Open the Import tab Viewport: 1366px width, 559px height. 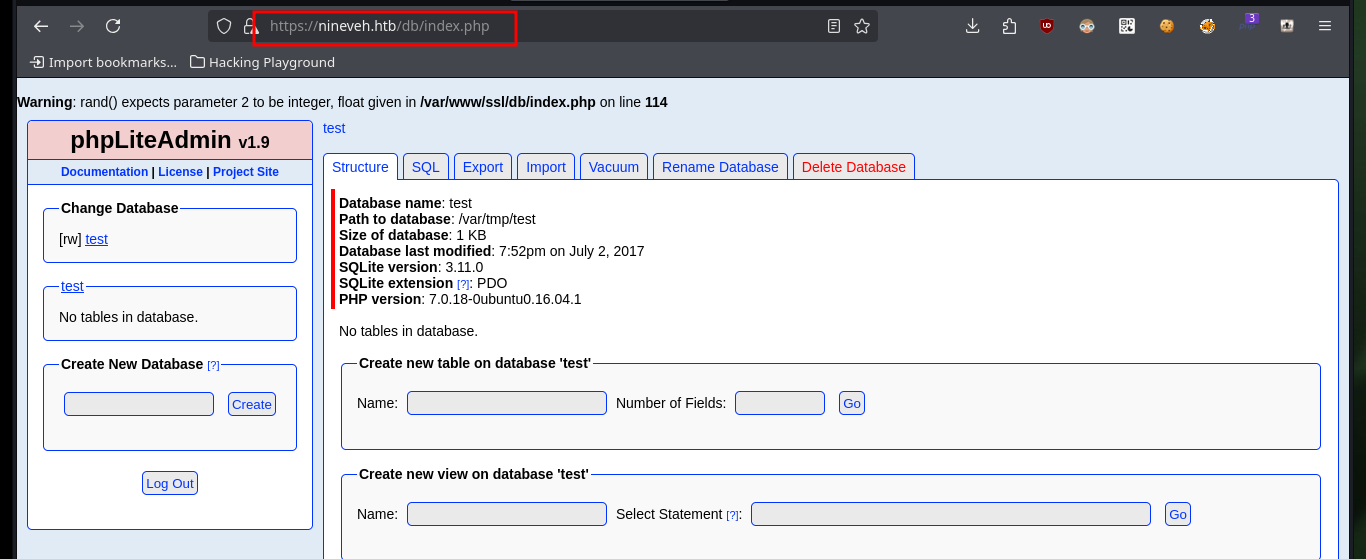pyautogui.click(x=546, y=167)
